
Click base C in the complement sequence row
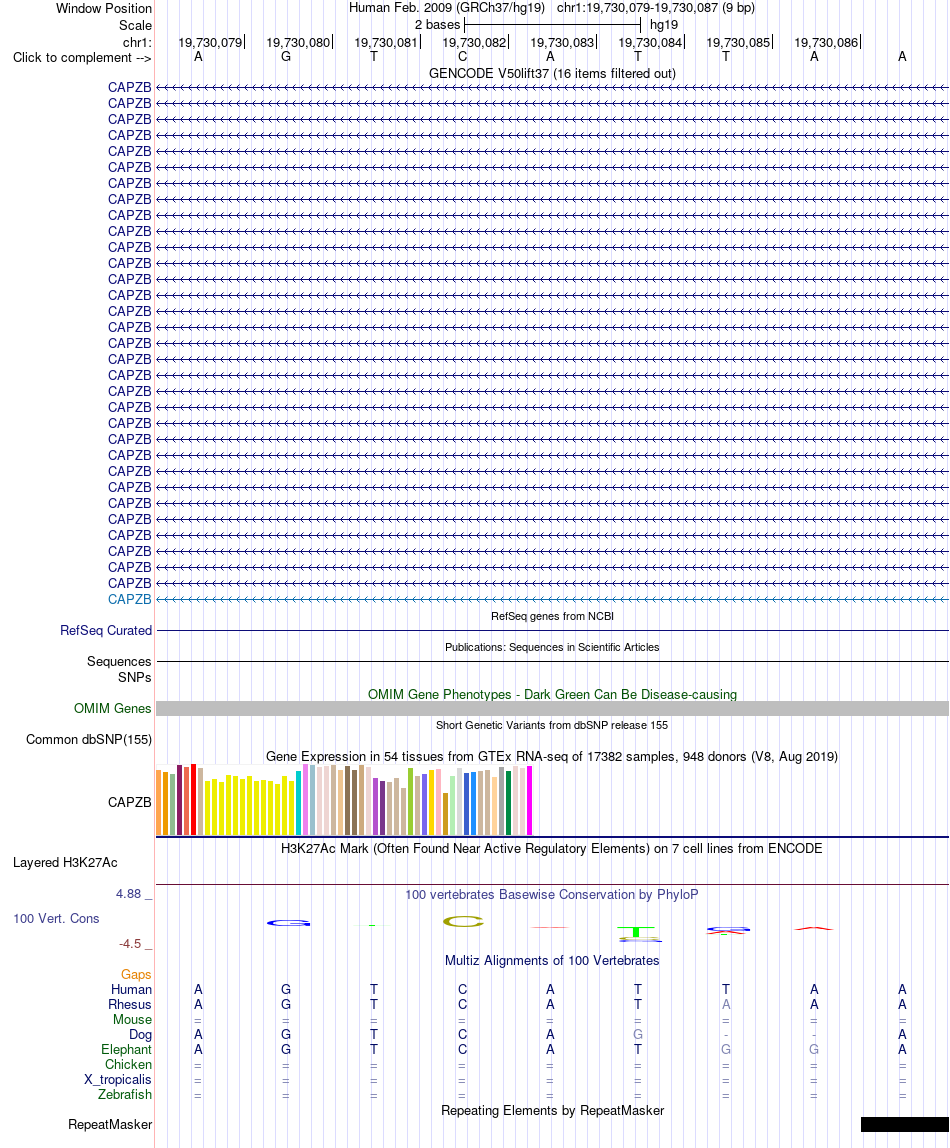click(463, 56)
